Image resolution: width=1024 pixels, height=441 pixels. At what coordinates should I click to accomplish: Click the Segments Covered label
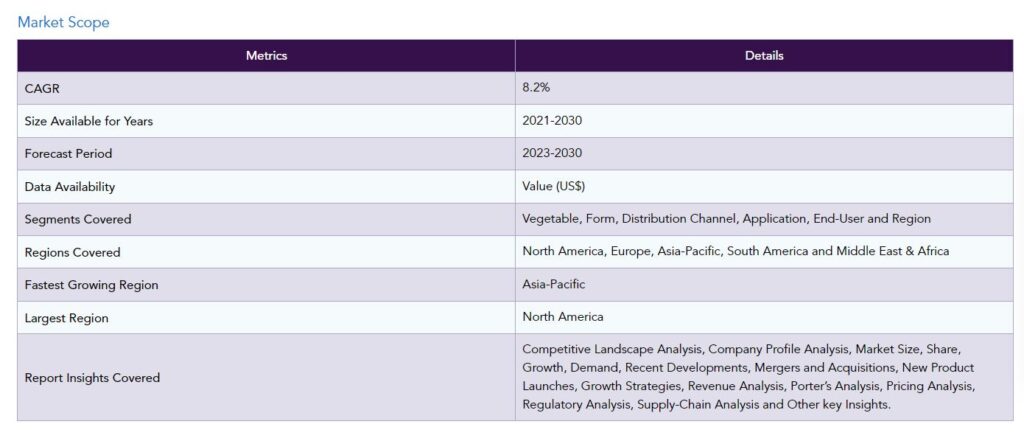click(78, 220)
